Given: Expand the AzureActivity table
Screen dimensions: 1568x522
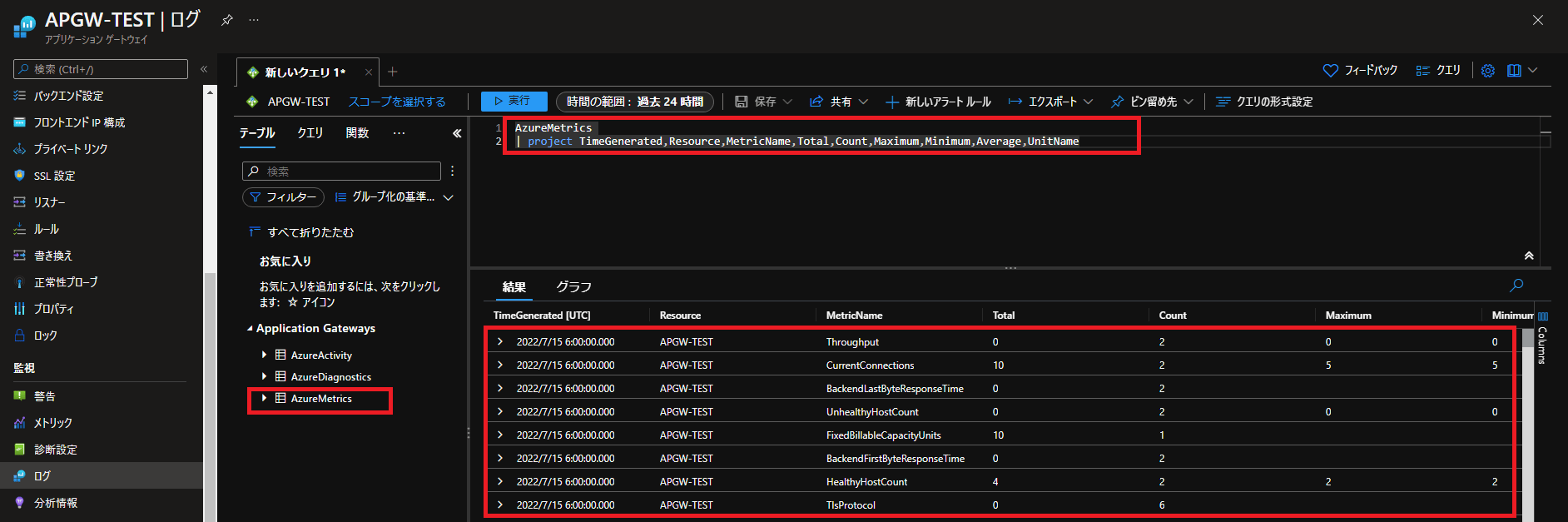Looking at the screenshot, I should pos(265,355).
